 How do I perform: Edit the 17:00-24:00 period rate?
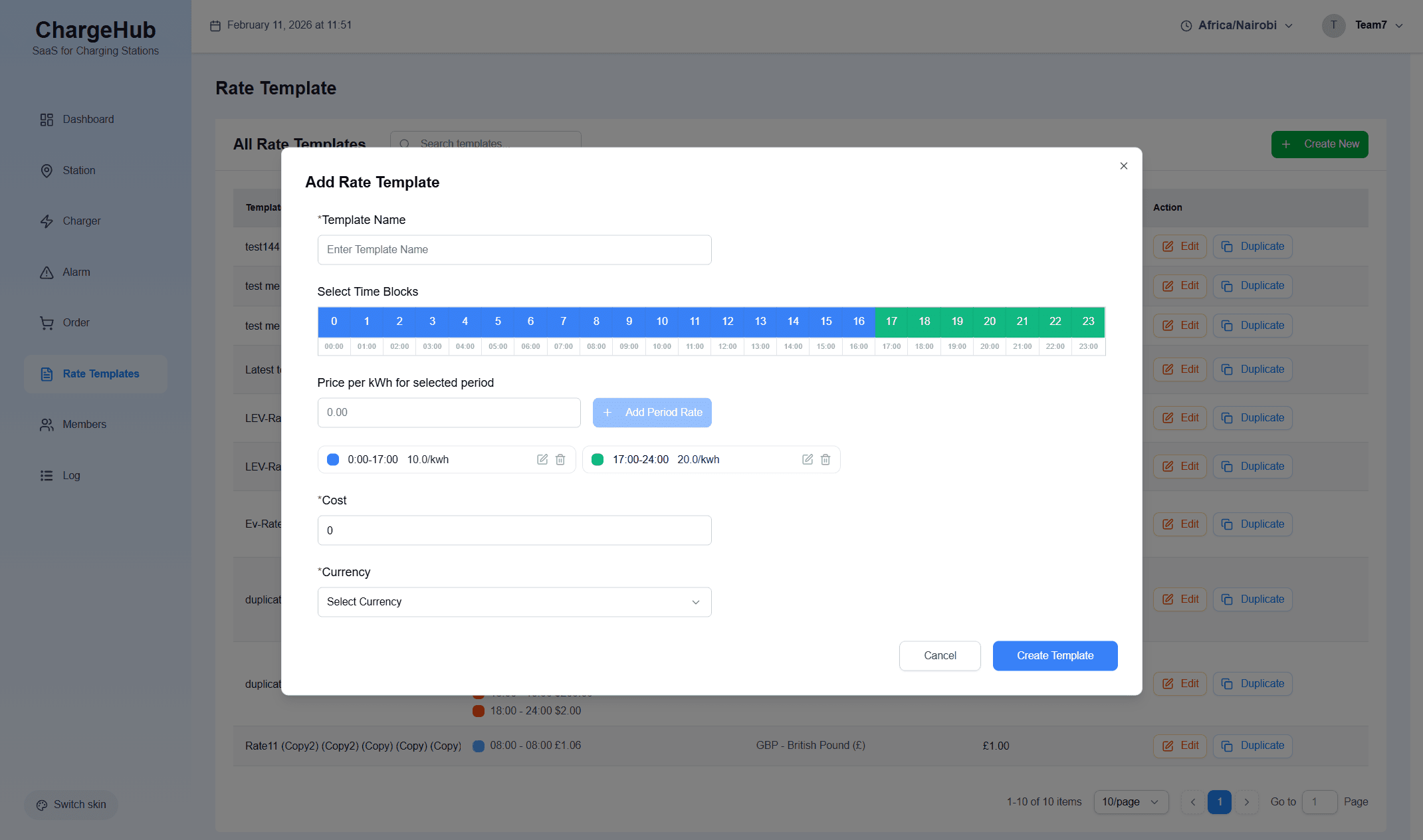point(808,459)
